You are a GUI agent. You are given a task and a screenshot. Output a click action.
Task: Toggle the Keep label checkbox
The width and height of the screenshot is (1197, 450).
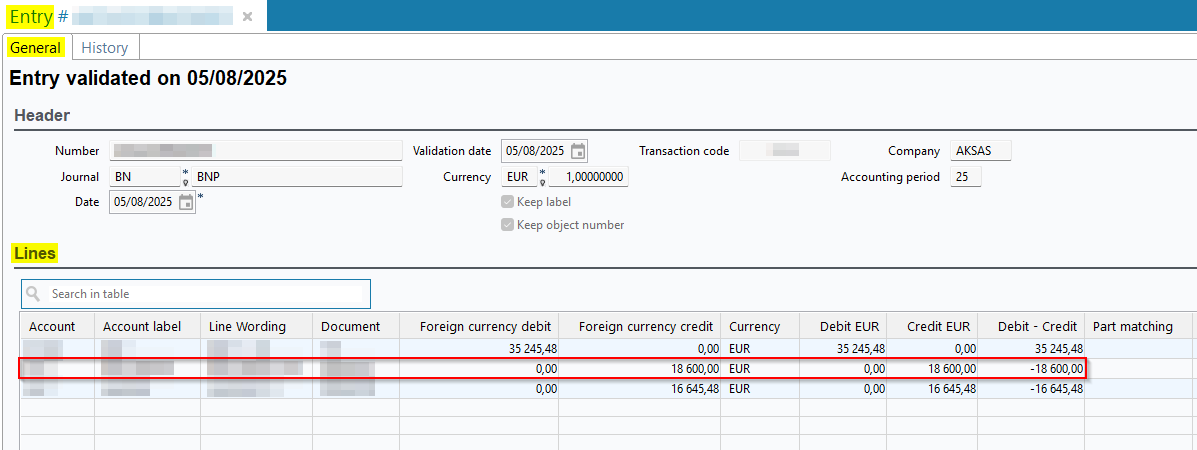click(508, 202)
